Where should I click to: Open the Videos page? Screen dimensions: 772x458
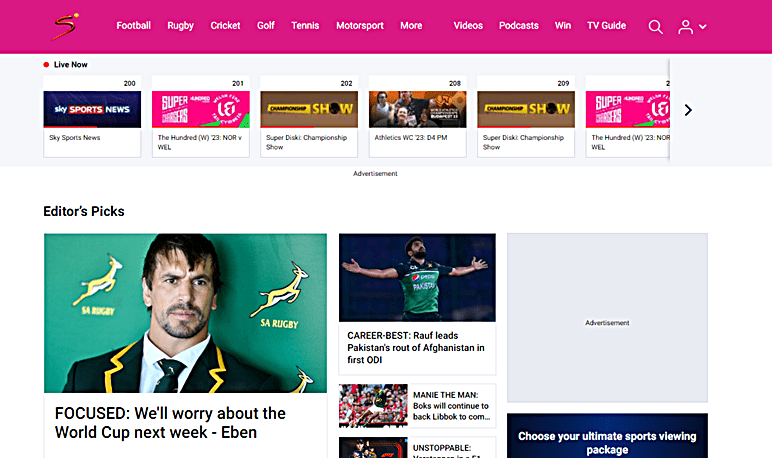coord(467,26)
